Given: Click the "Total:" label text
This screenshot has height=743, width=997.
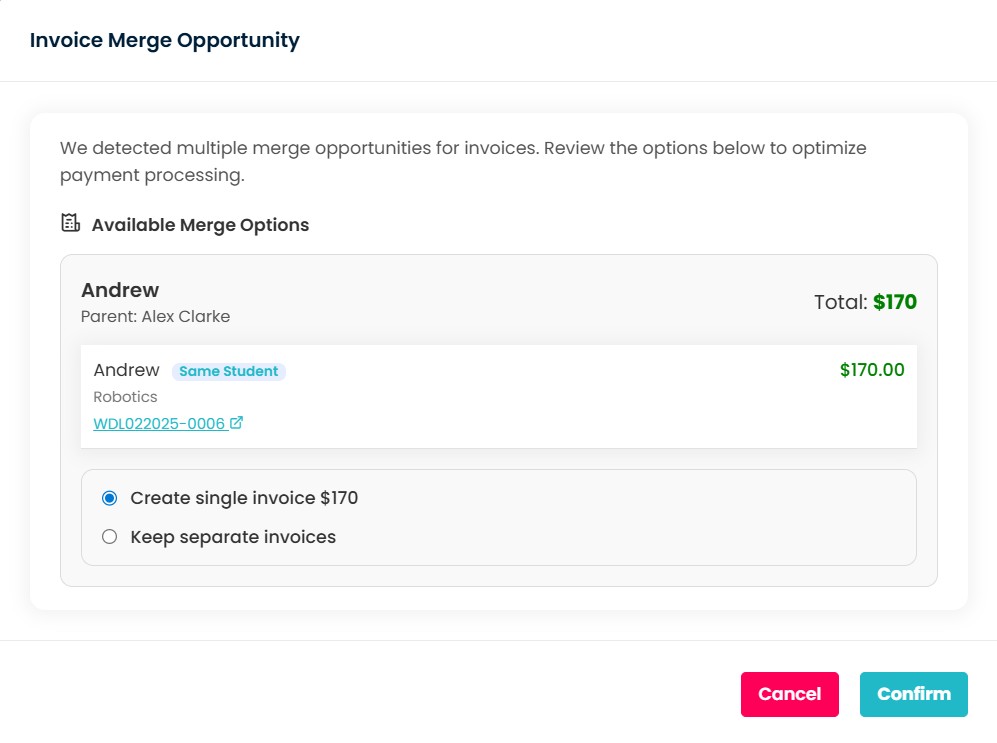Looking at the screenshot, I should (840, 302).
